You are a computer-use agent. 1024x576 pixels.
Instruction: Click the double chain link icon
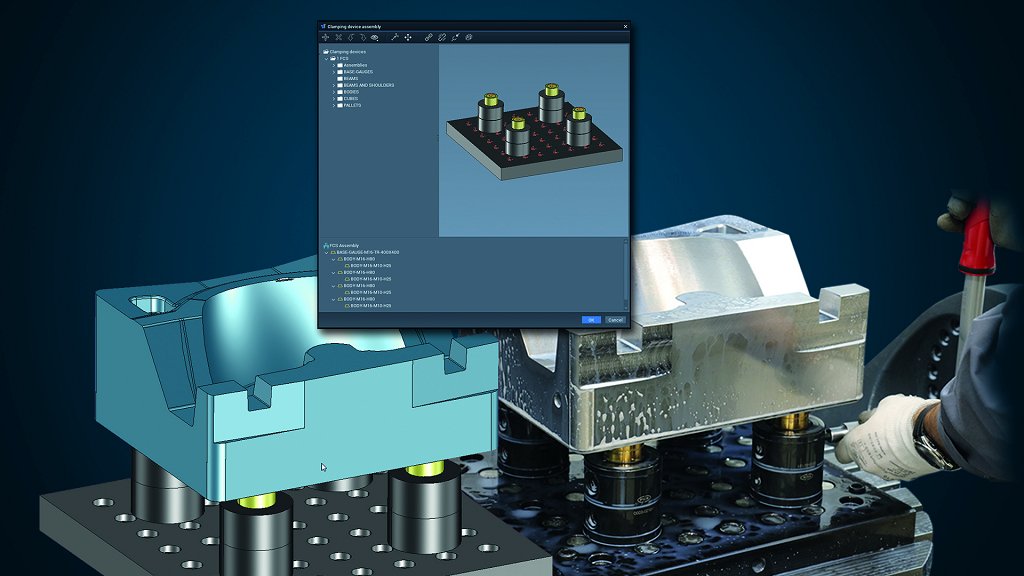click(442, 37)
